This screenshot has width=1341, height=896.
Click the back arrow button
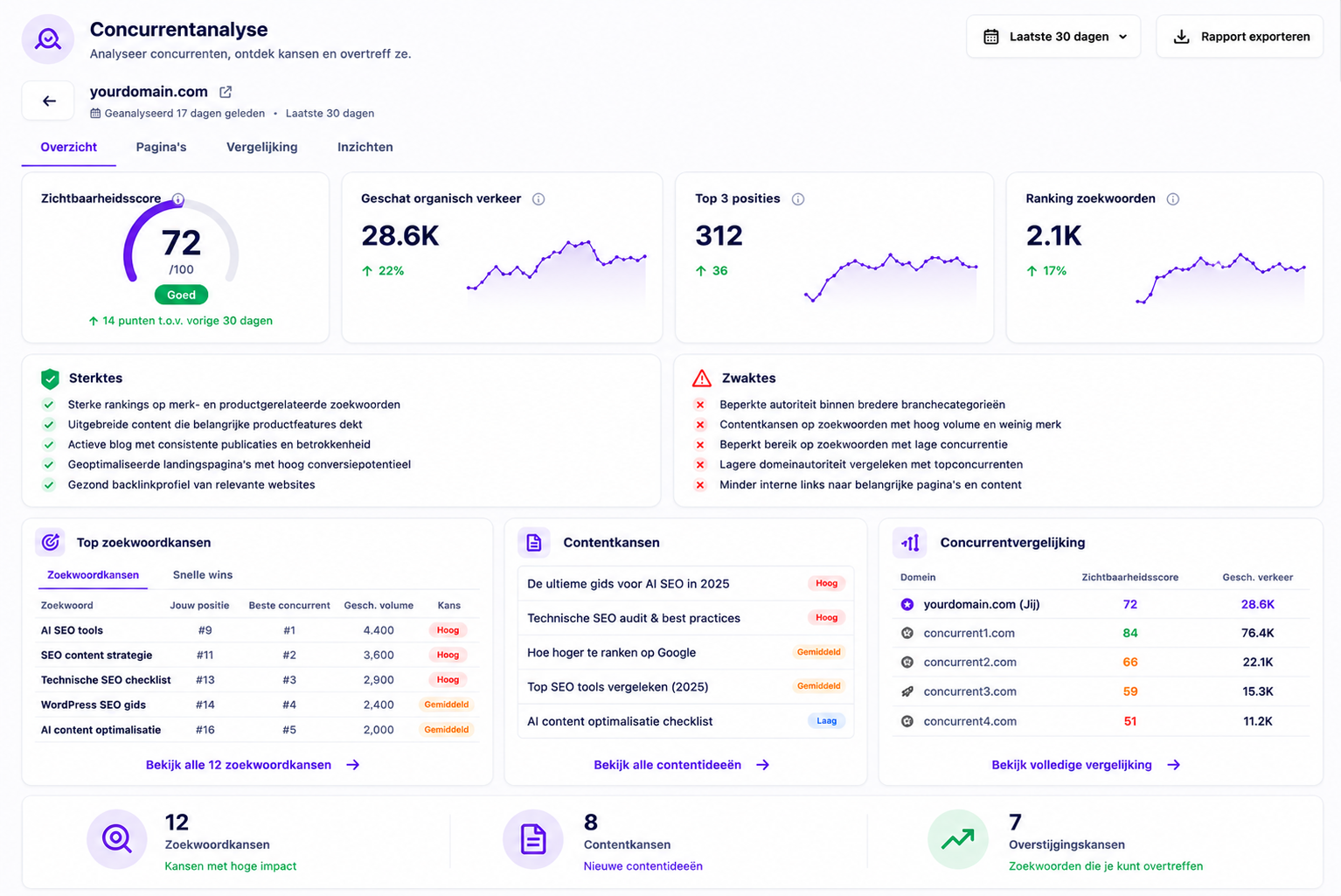48,101
